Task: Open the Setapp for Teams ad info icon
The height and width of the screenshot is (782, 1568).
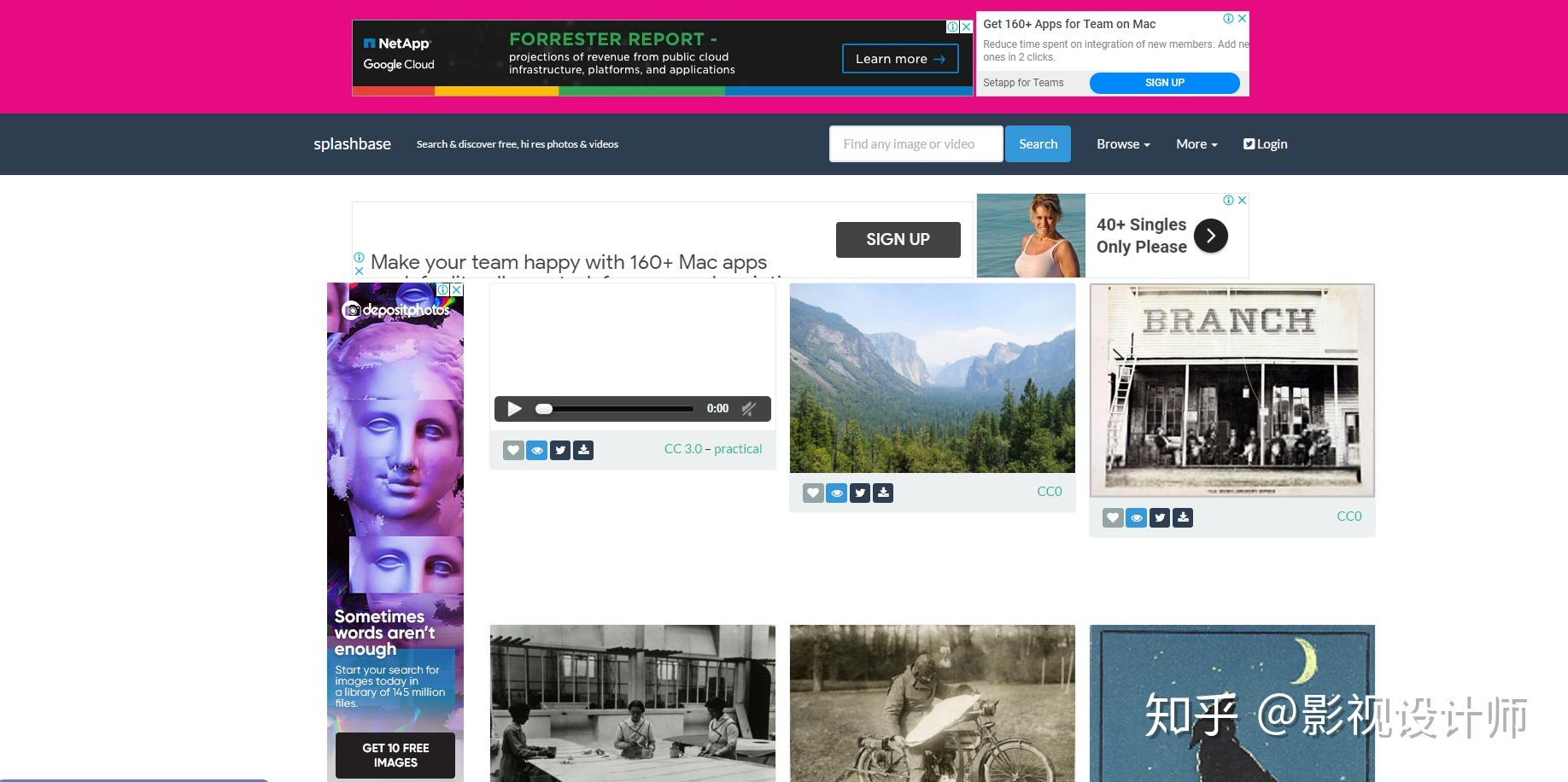Action: point(1228,18)
